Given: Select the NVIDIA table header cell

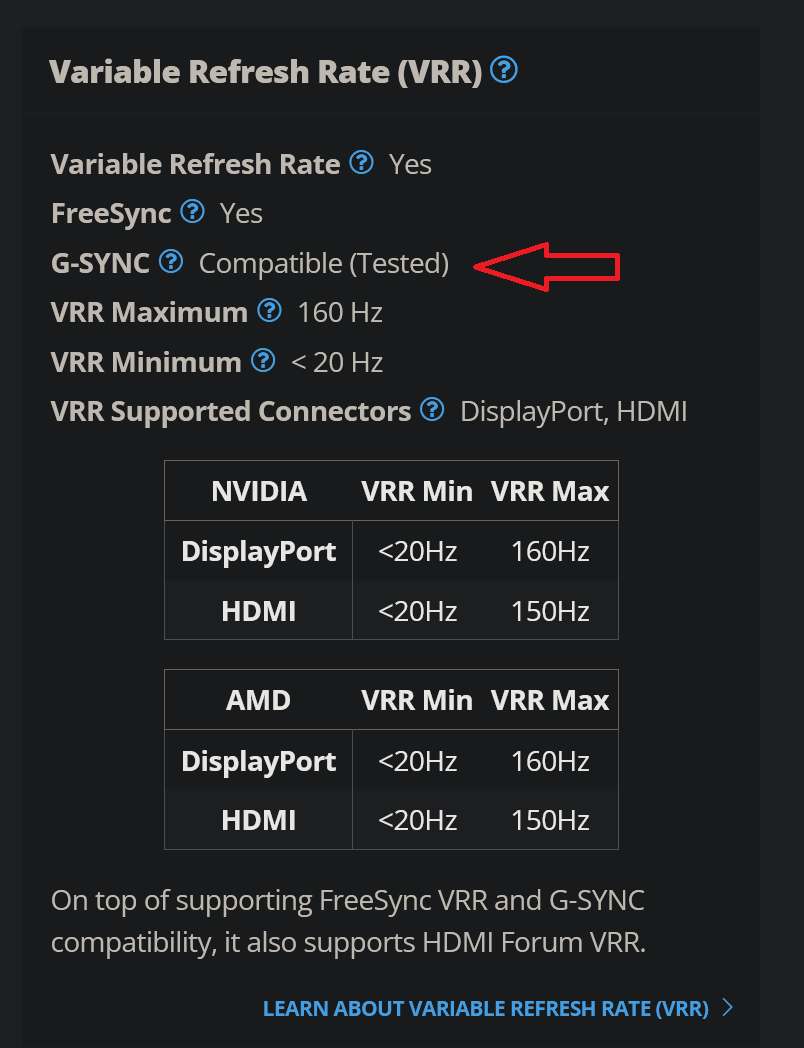Looking at the screenshot, I should click(258, 491).
